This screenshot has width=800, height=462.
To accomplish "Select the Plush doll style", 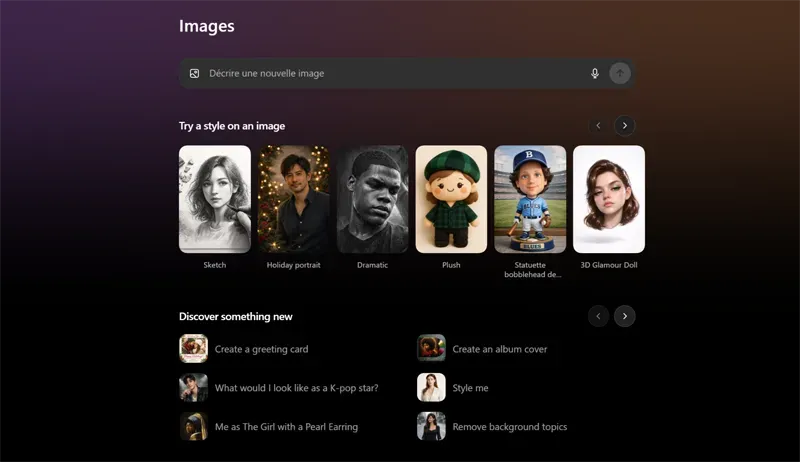I will point(451,199).
